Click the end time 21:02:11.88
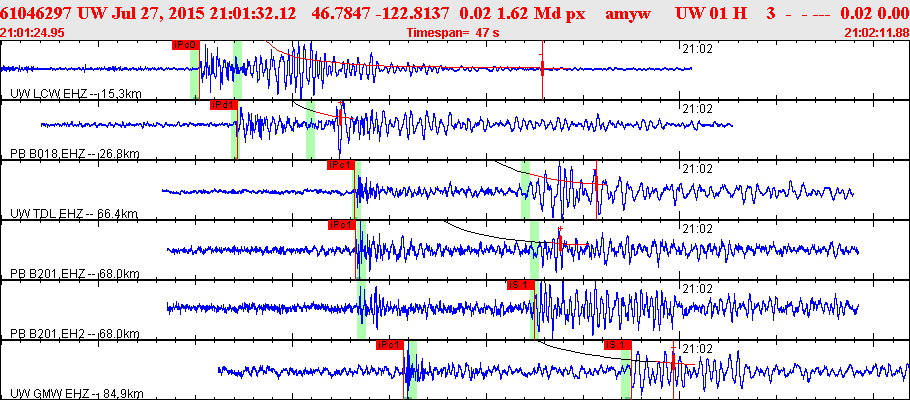This screenshot has width=910, height=400. [x=875, y=33]
